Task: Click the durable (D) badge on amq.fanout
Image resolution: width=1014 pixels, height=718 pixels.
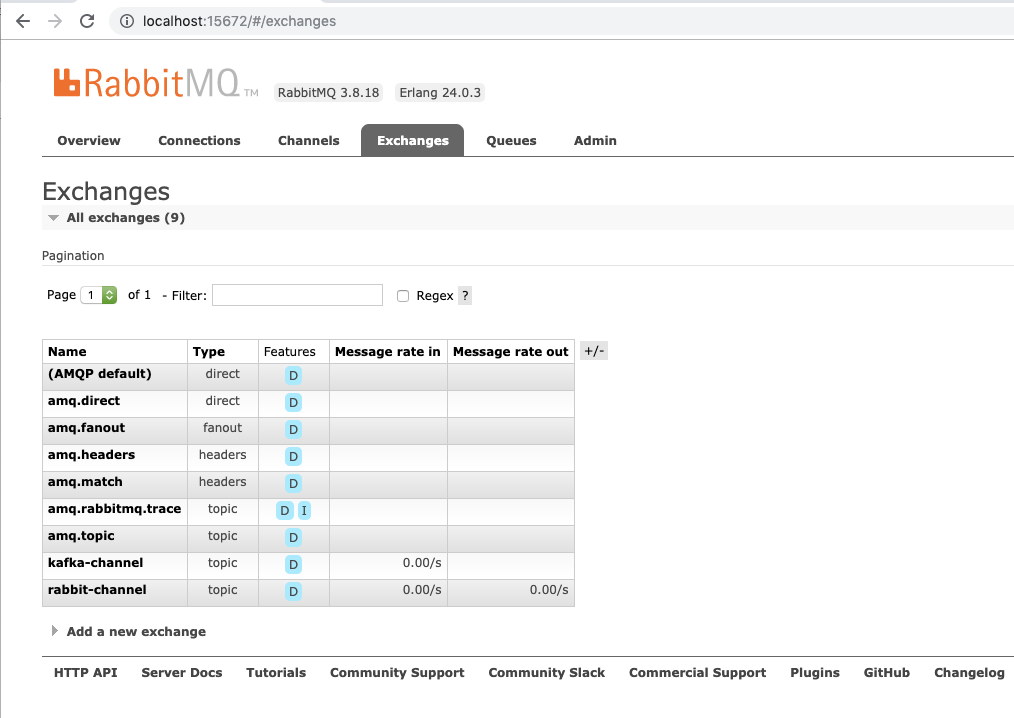Action: point(293,429)
